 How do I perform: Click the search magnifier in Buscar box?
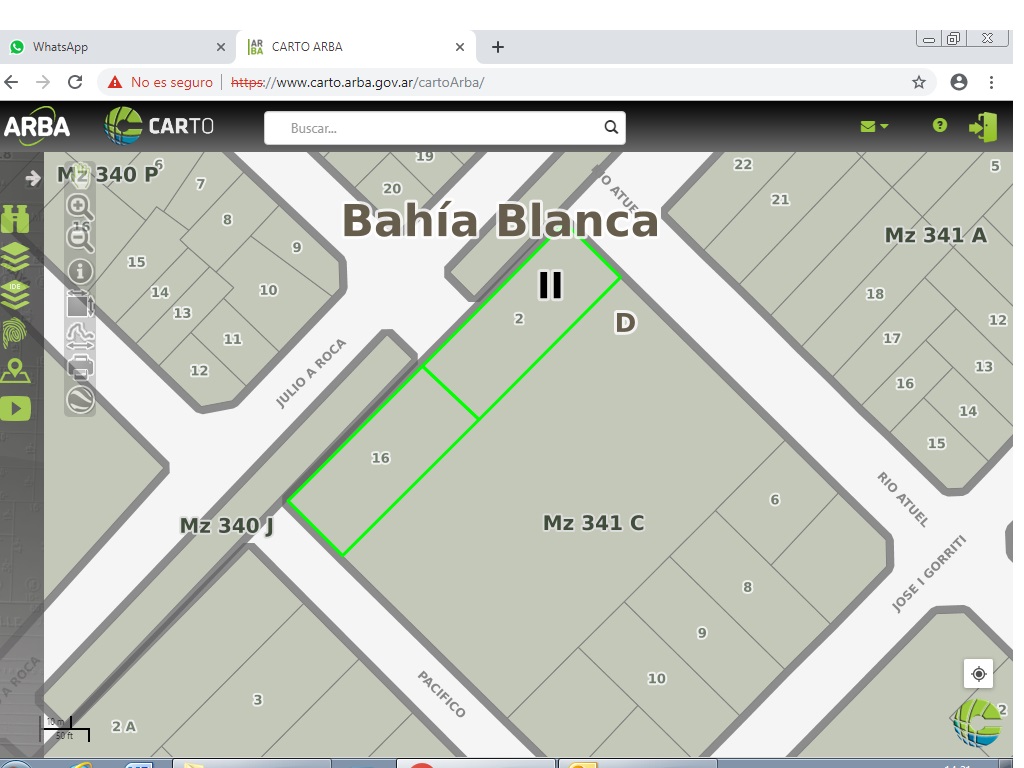pyautogui.click(x=611, y=127)
